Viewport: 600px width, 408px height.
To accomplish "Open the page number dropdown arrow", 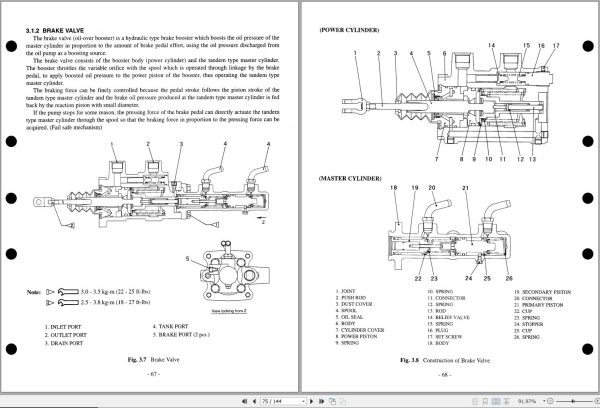I will pos(303,401).
